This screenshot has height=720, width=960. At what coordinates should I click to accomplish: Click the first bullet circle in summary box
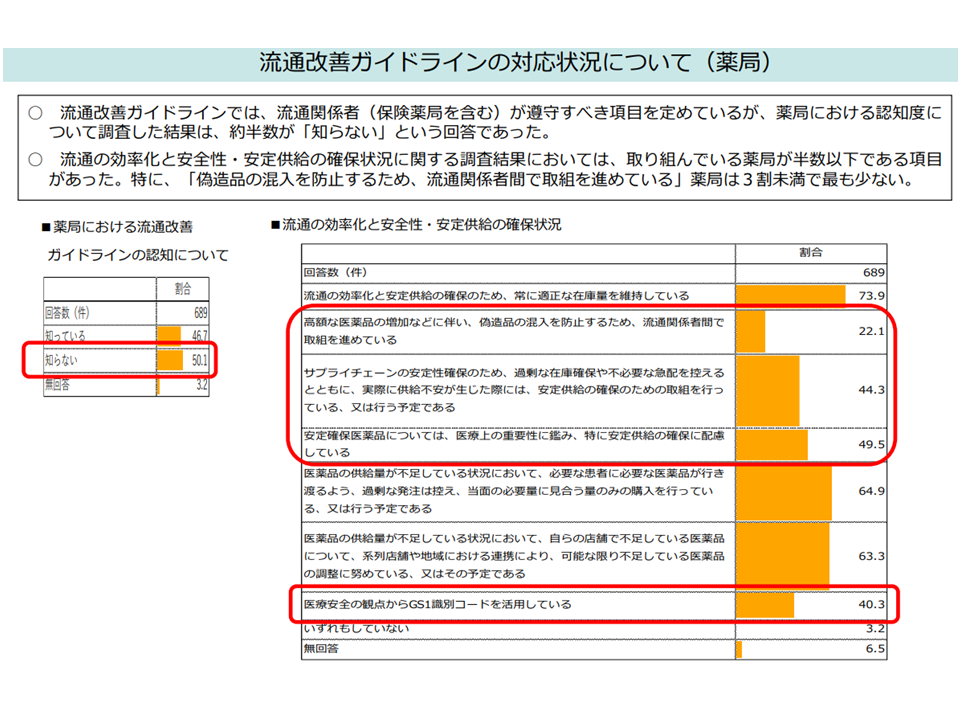(35, 114)
